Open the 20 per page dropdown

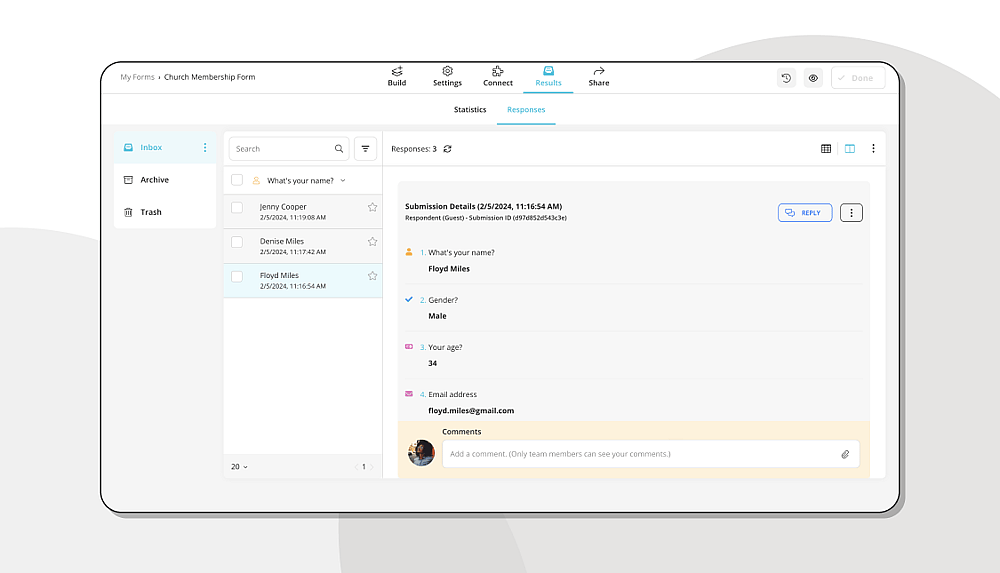coord(239,466)
